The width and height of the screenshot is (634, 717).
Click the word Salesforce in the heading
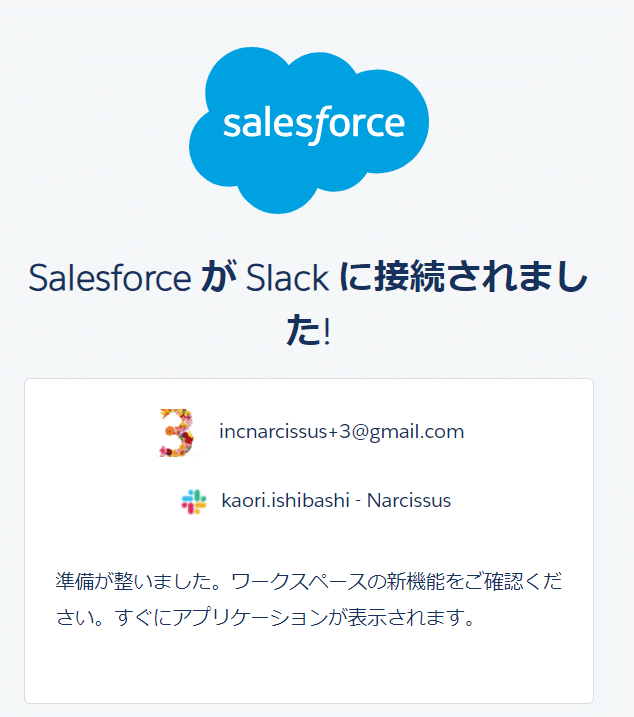coord(109,277)
